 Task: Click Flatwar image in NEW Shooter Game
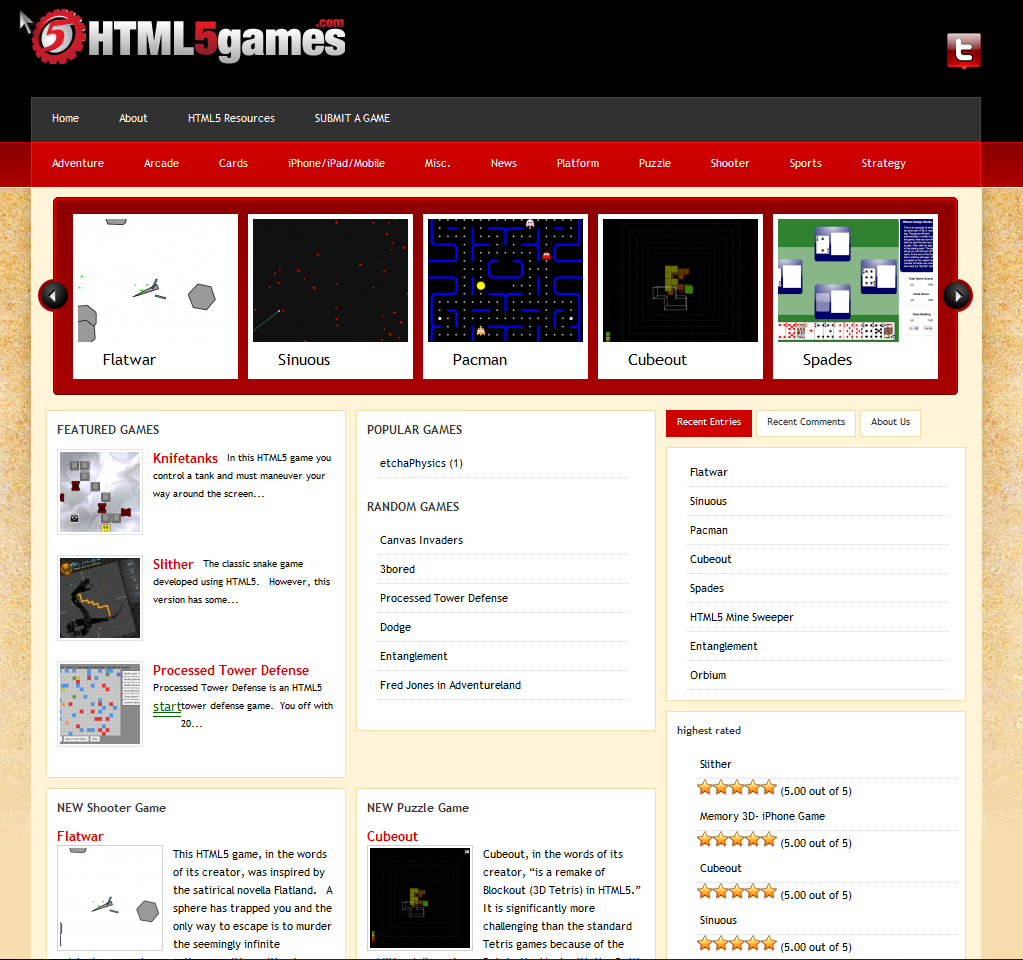pyautogui.click(x=110, y=898)
